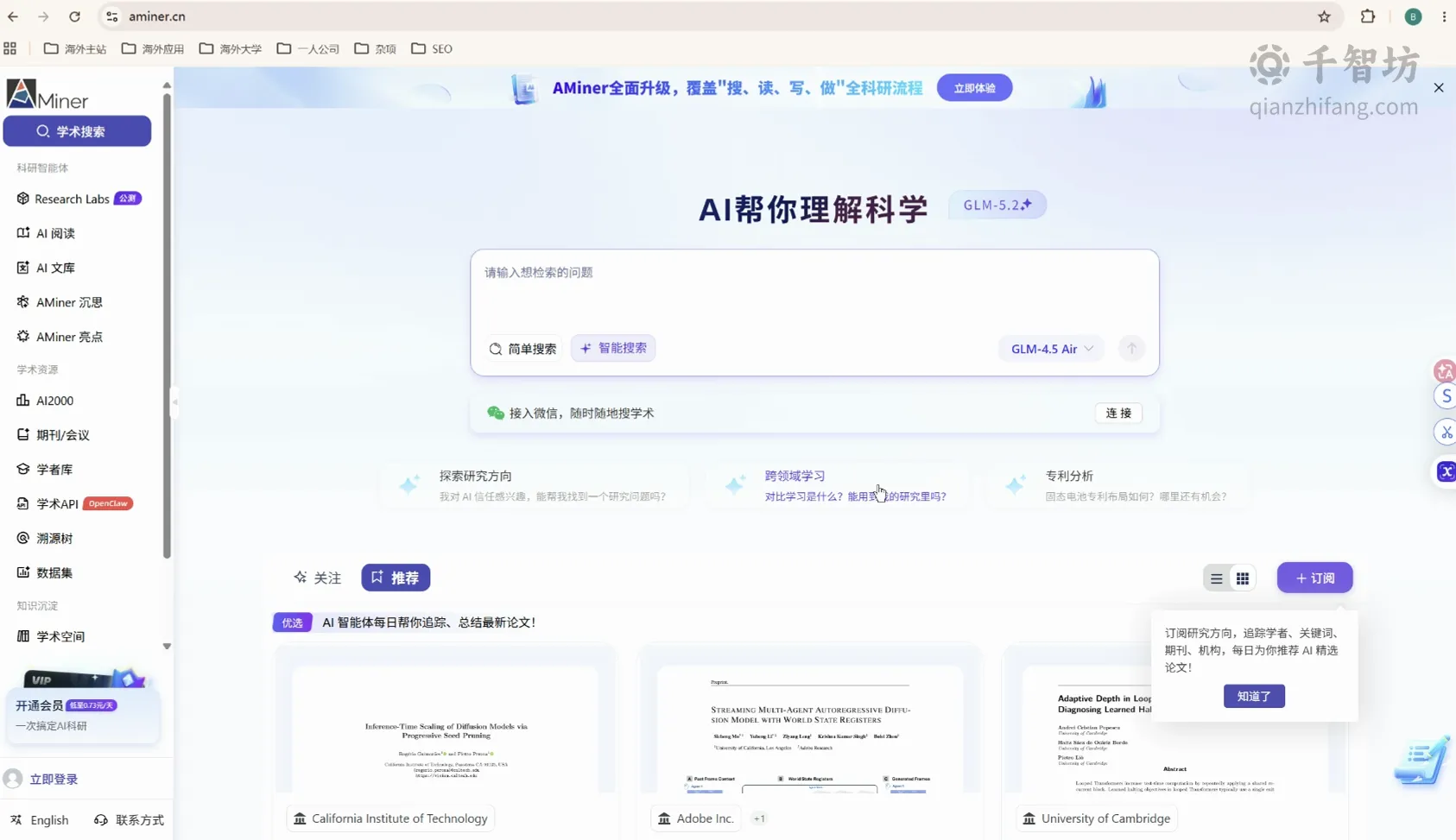Switch to the 关注 tab
Viewport: 1456px width, 840px height.
[317, 578]
